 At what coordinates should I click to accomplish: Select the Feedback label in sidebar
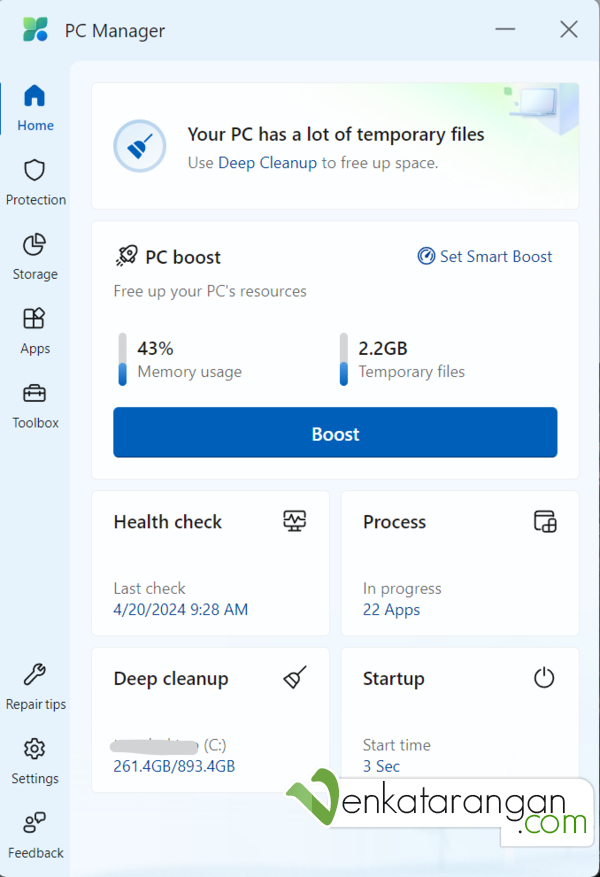[36, 853]
